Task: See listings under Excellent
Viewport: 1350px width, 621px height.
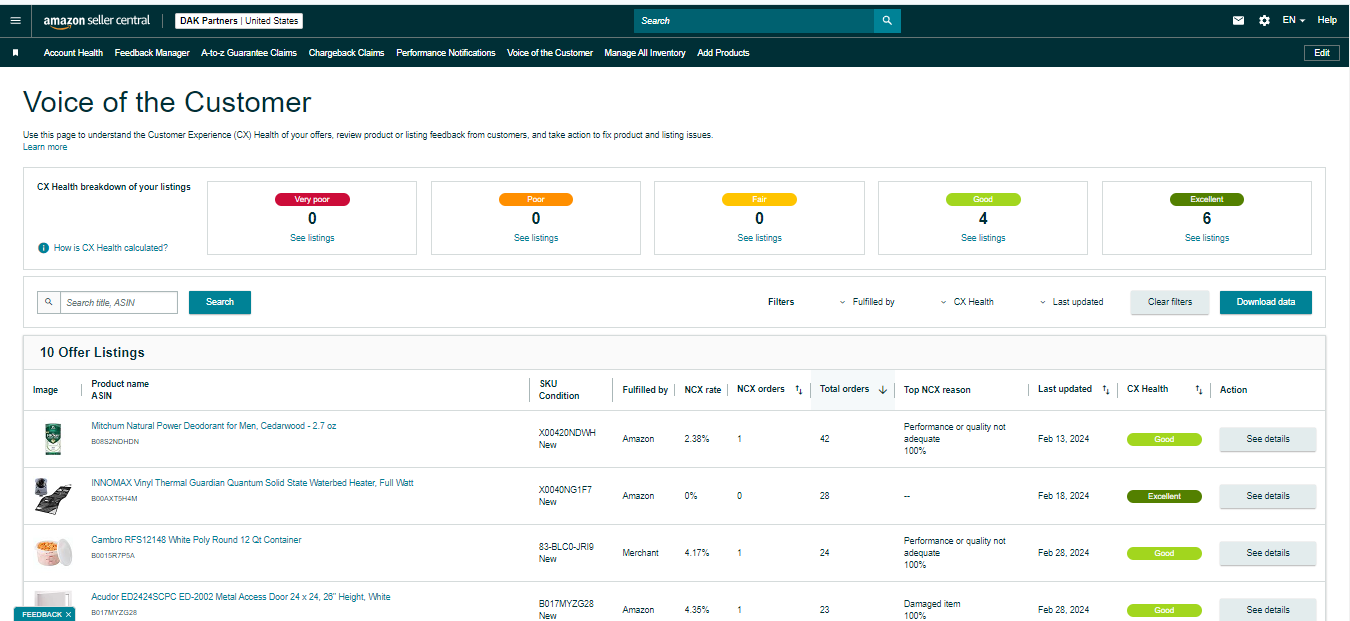Action: pos(1207,238)
